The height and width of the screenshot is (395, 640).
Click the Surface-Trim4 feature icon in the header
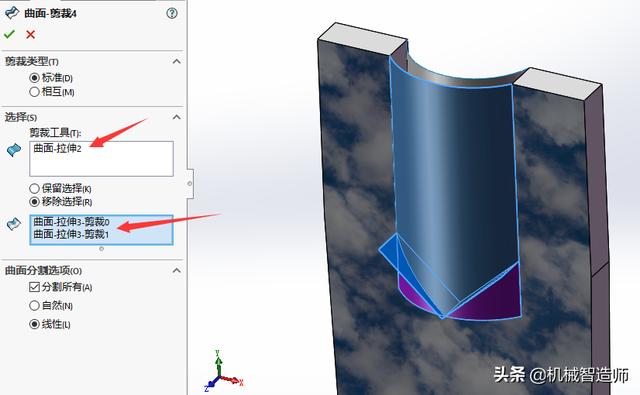coord(11,13)
